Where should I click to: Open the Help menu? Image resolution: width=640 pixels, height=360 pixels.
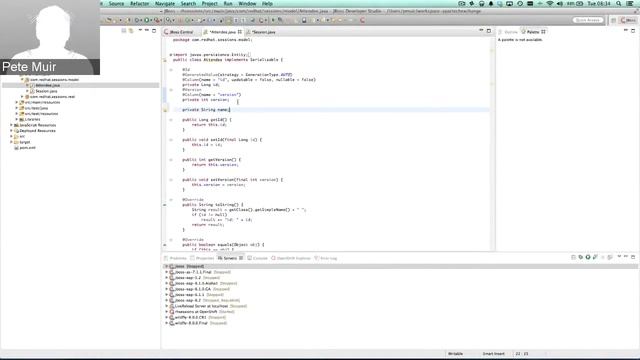click(267, 3)
